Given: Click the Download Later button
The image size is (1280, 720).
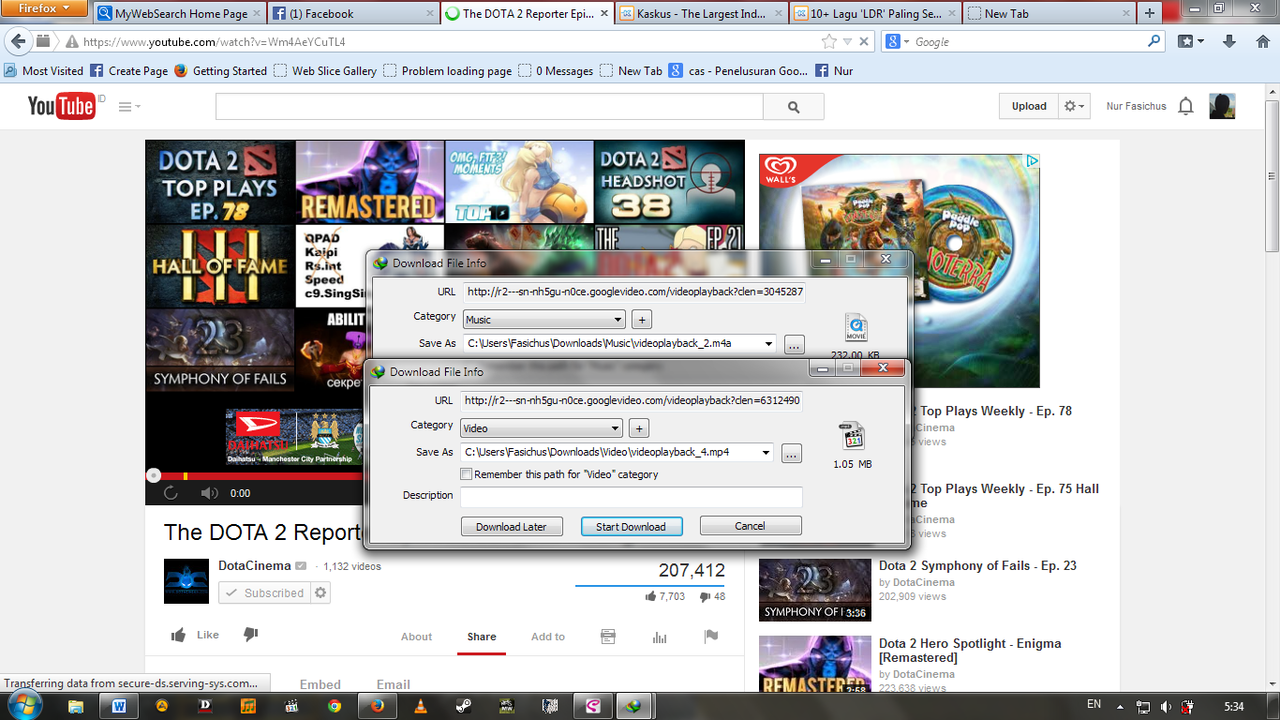Looking at the screenshot, I should point(511,526).
